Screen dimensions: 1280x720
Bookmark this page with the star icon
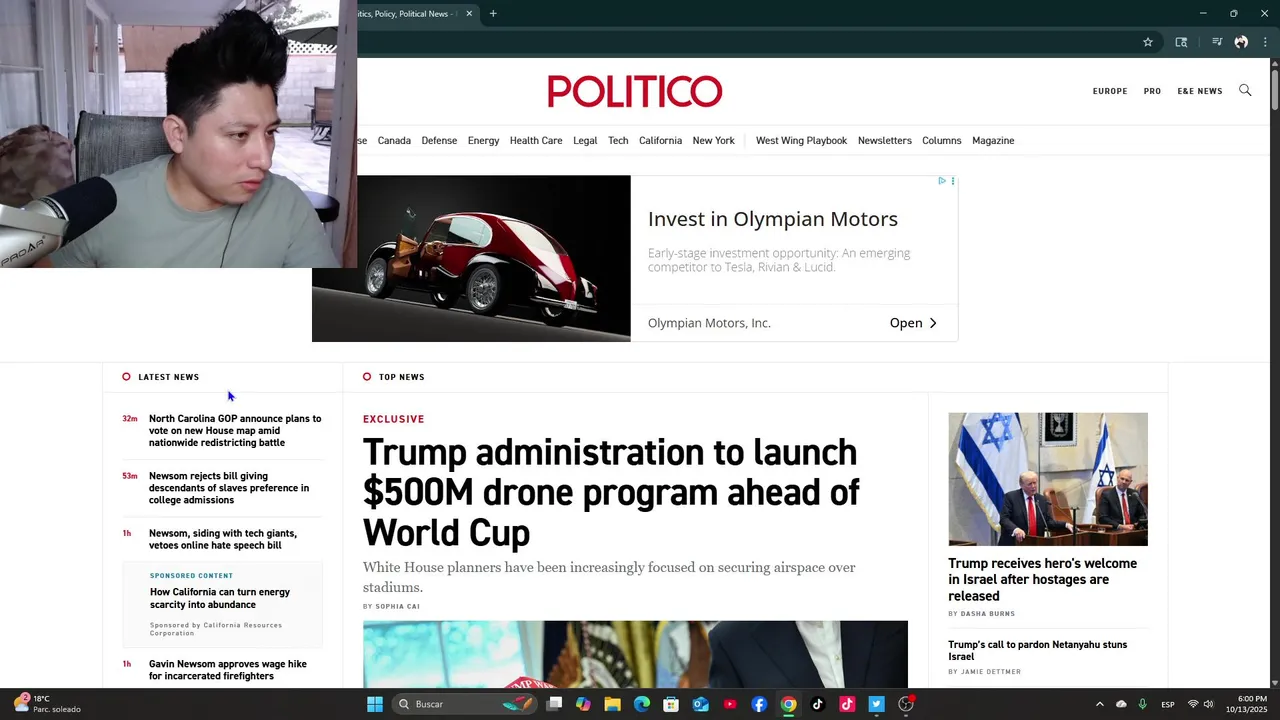coord(1148,42)
